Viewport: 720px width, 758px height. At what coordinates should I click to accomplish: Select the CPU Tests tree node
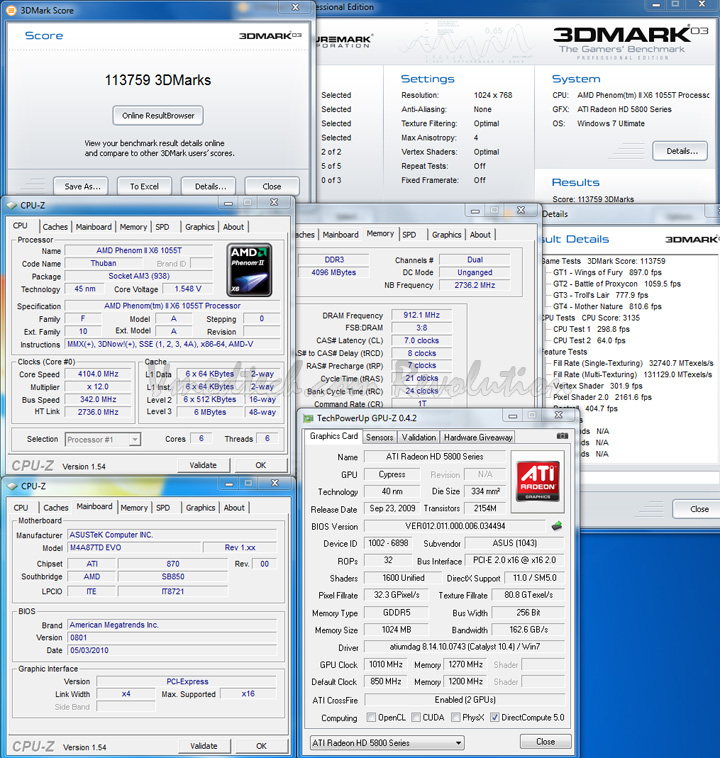click(x=590, y=318)
